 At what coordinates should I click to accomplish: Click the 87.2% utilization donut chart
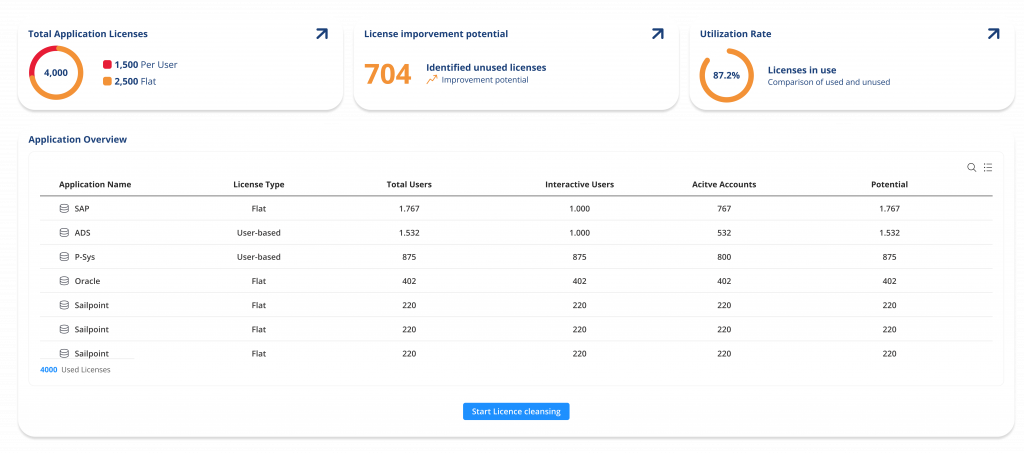coord(726,75)
